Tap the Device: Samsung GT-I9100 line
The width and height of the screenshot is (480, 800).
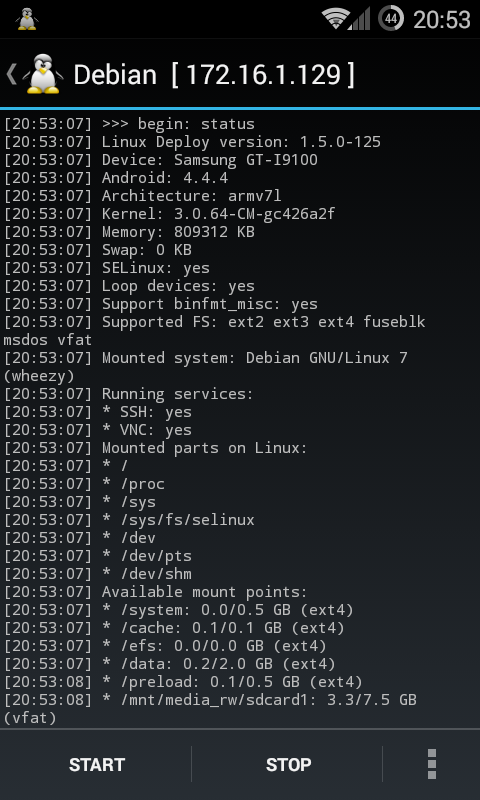point(161,160)
